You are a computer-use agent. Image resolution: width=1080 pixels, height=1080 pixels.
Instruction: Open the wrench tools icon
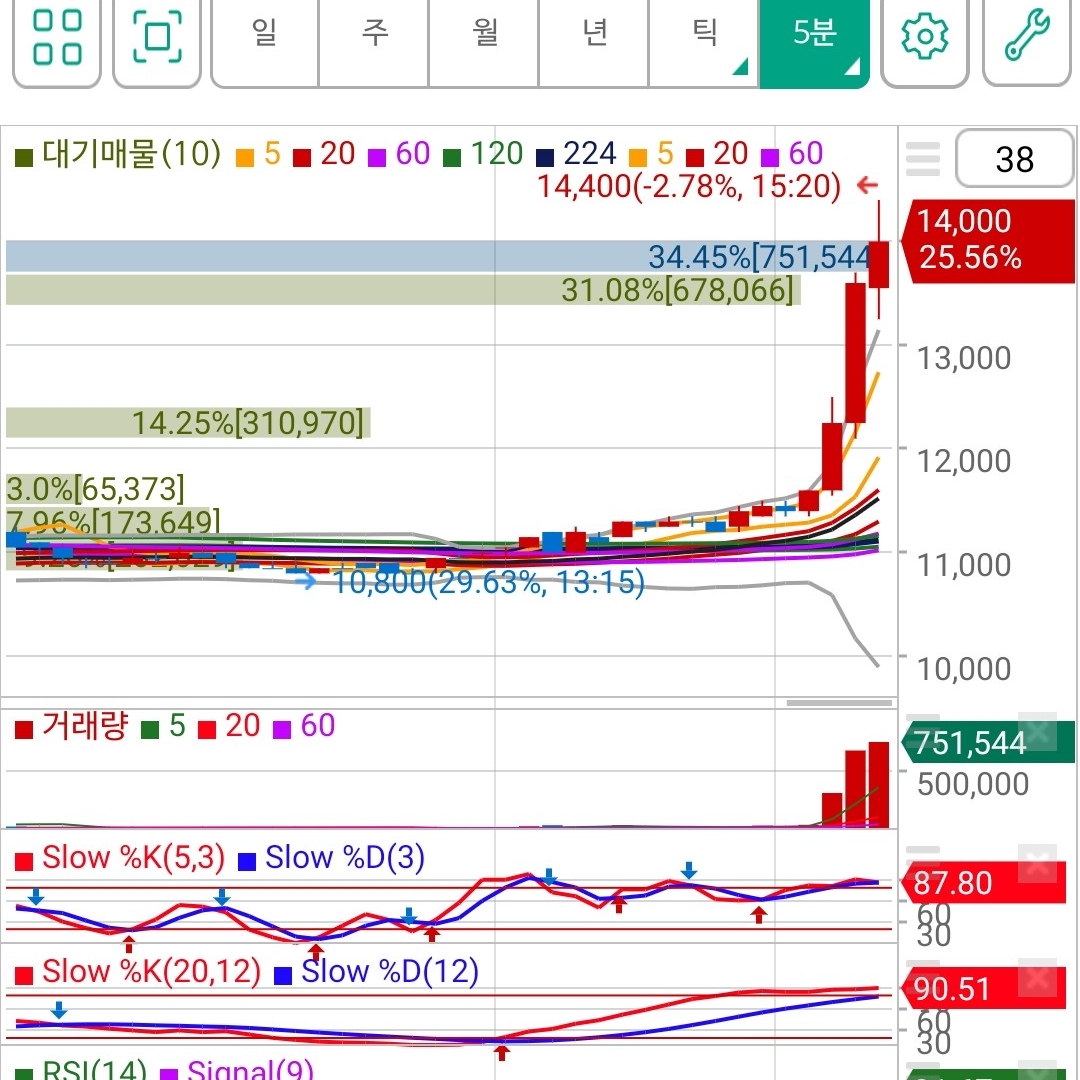[x=1026, y=37]
